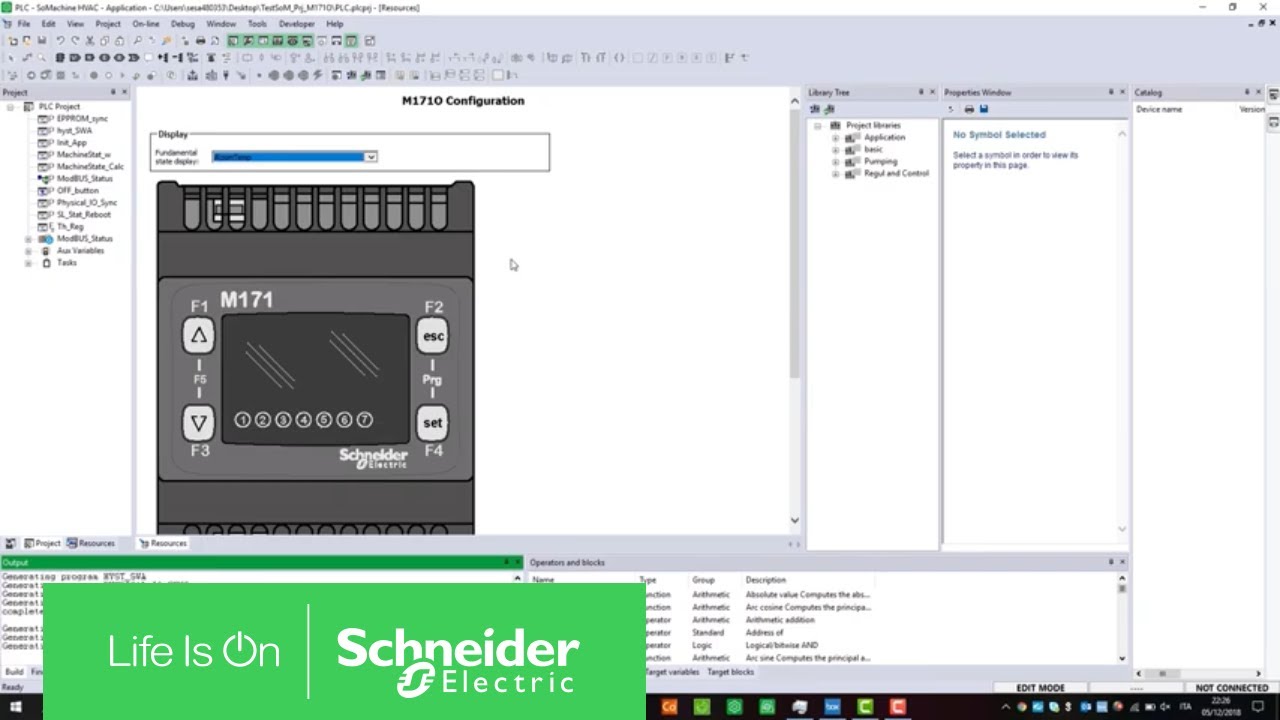1280x720 pixels.
Task: Open the Developer menu
Action: [x=296, y=24]
